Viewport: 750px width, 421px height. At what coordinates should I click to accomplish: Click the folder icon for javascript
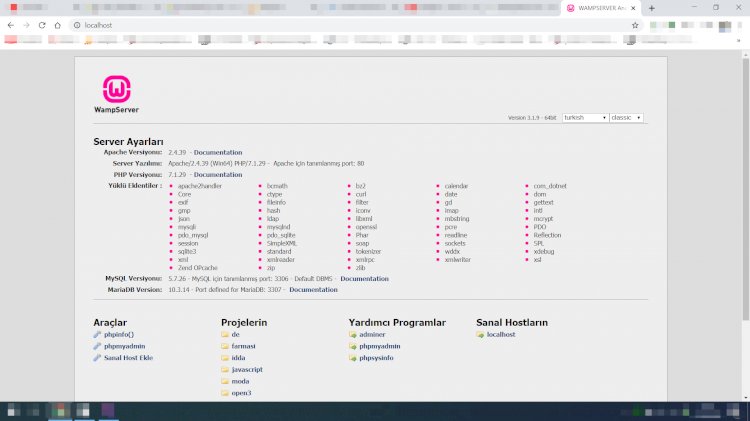pos(225,369)
